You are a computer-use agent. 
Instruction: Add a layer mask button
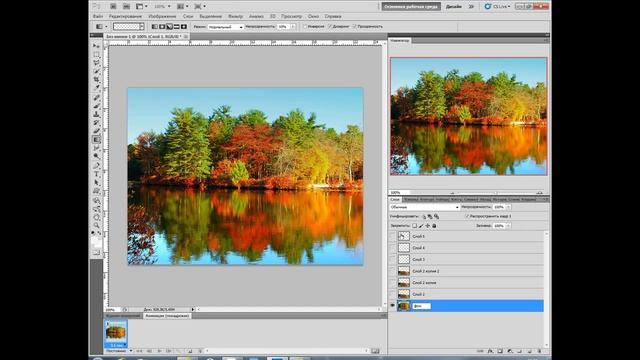coord(500,351)
